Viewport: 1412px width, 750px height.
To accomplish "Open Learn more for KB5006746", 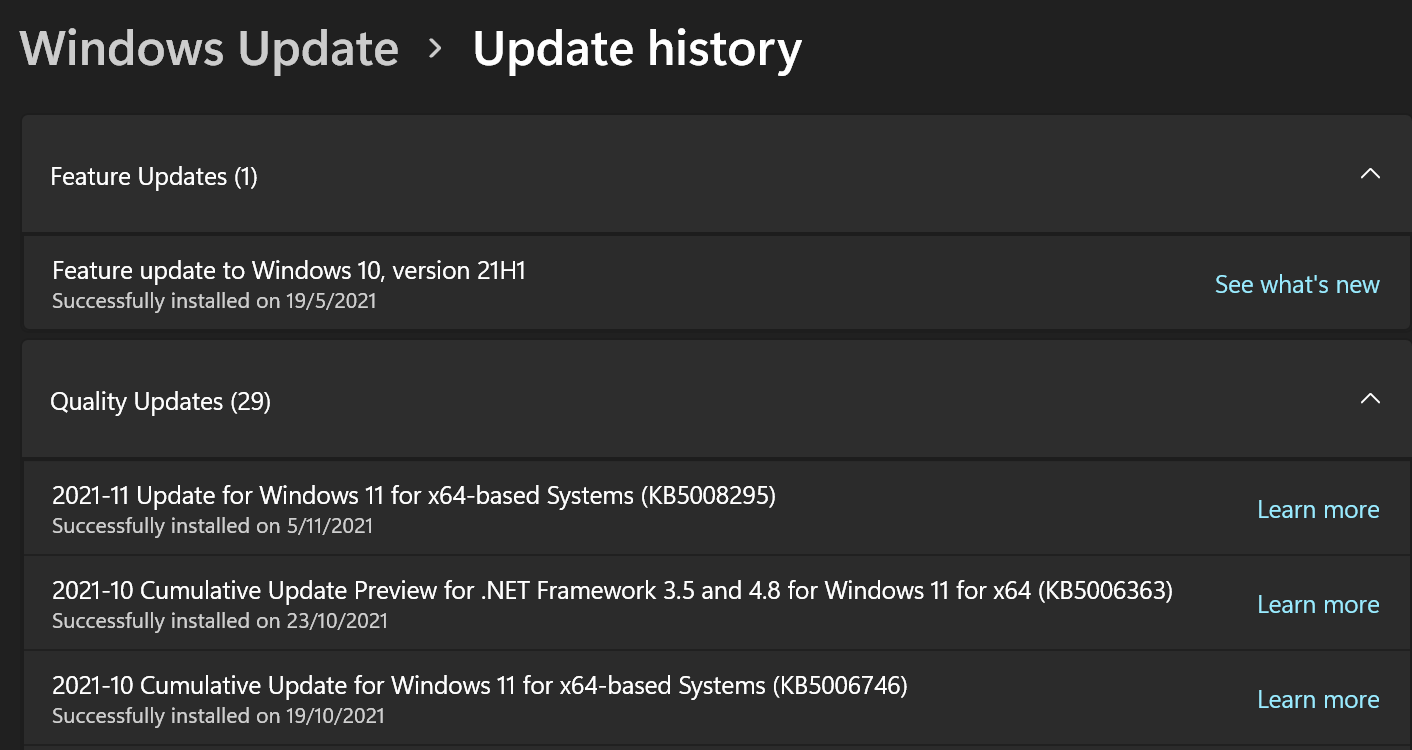I will (x=1318, y=700).
